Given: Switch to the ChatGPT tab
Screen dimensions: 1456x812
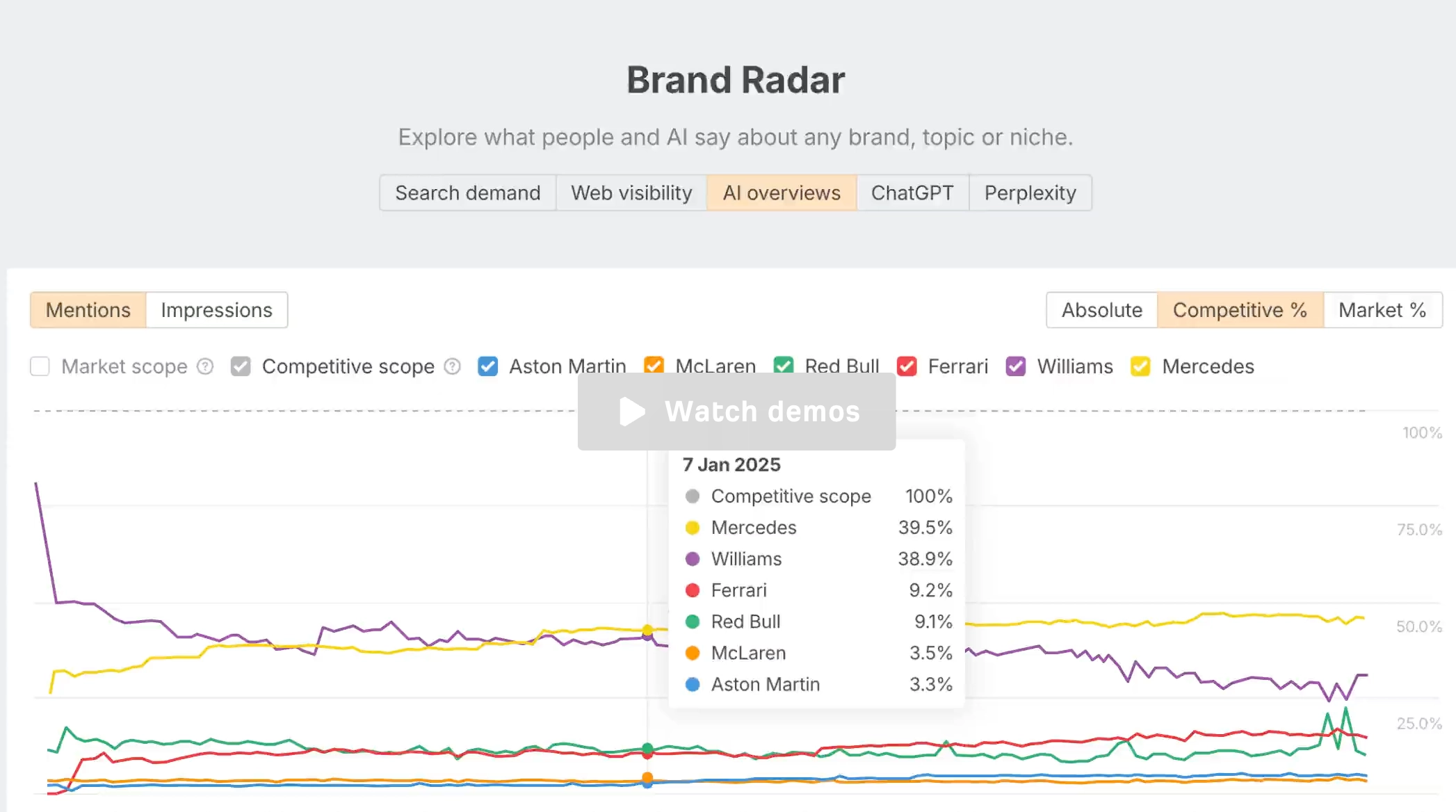Looking at the screenshot, I should (x=912, y=193).
